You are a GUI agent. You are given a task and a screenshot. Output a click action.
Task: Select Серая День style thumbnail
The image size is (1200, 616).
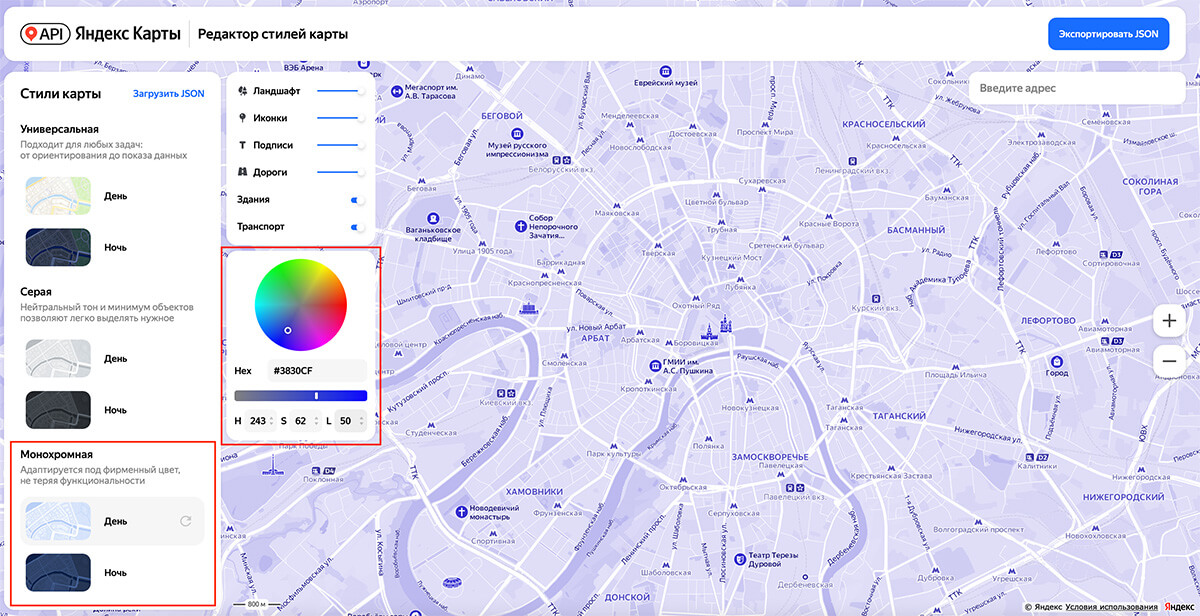click(x=58, y=358)
